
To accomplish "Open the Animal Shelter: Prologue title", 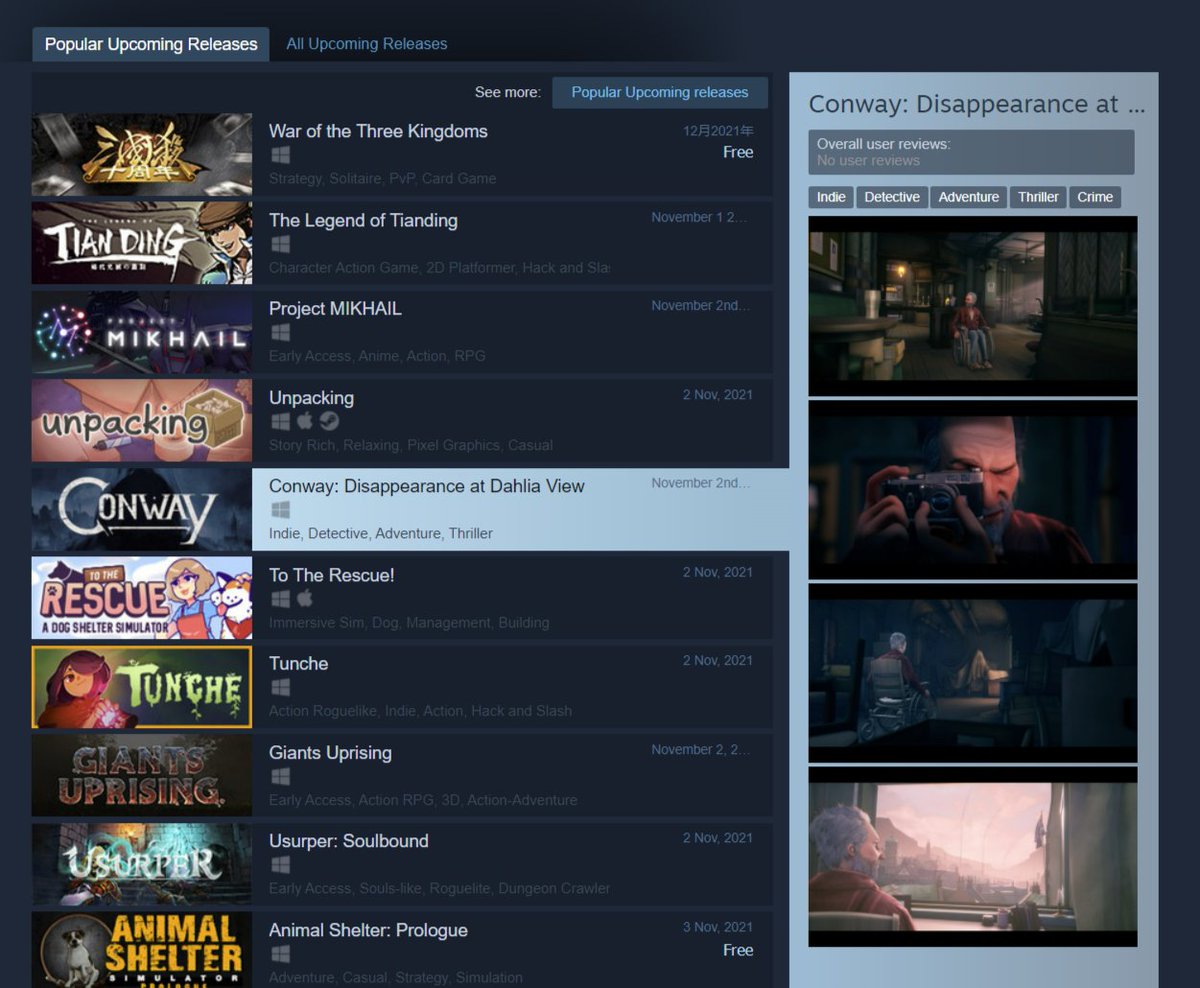I will click(x=368, y=930).
